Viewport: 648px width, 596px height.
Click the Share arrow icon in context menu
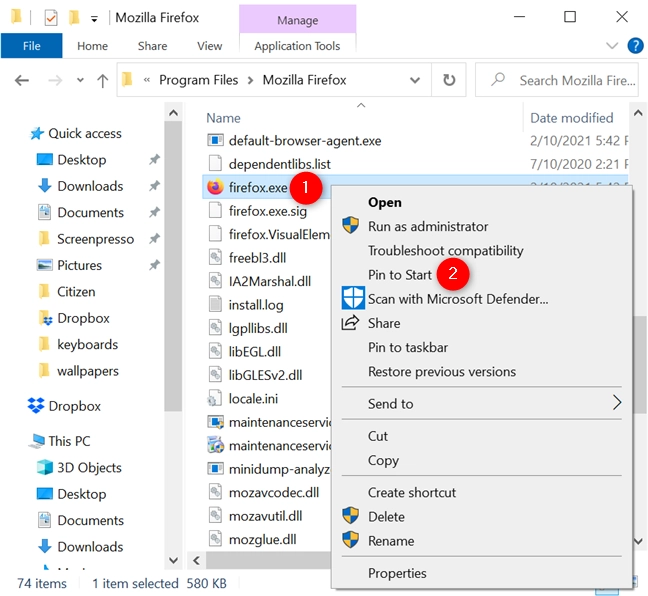click(350, 323)
